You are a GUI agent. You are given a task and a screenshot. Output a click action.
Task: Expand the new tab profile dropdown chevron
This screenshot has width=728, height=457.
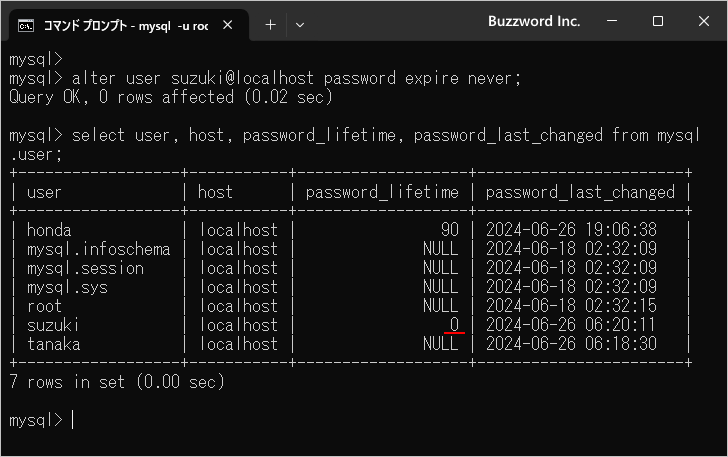click(300, 24)
